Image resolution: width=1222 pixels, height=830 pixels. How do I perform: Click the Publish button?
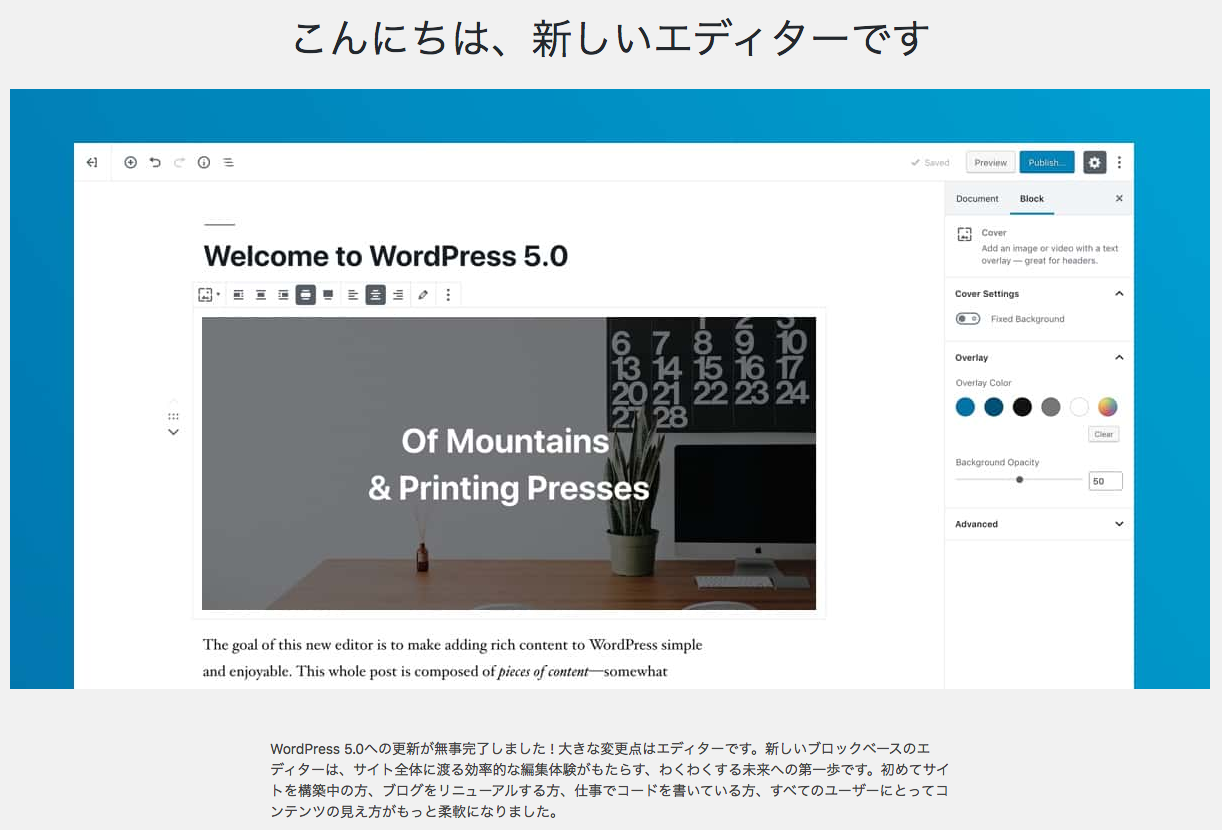coord(1046,162)
